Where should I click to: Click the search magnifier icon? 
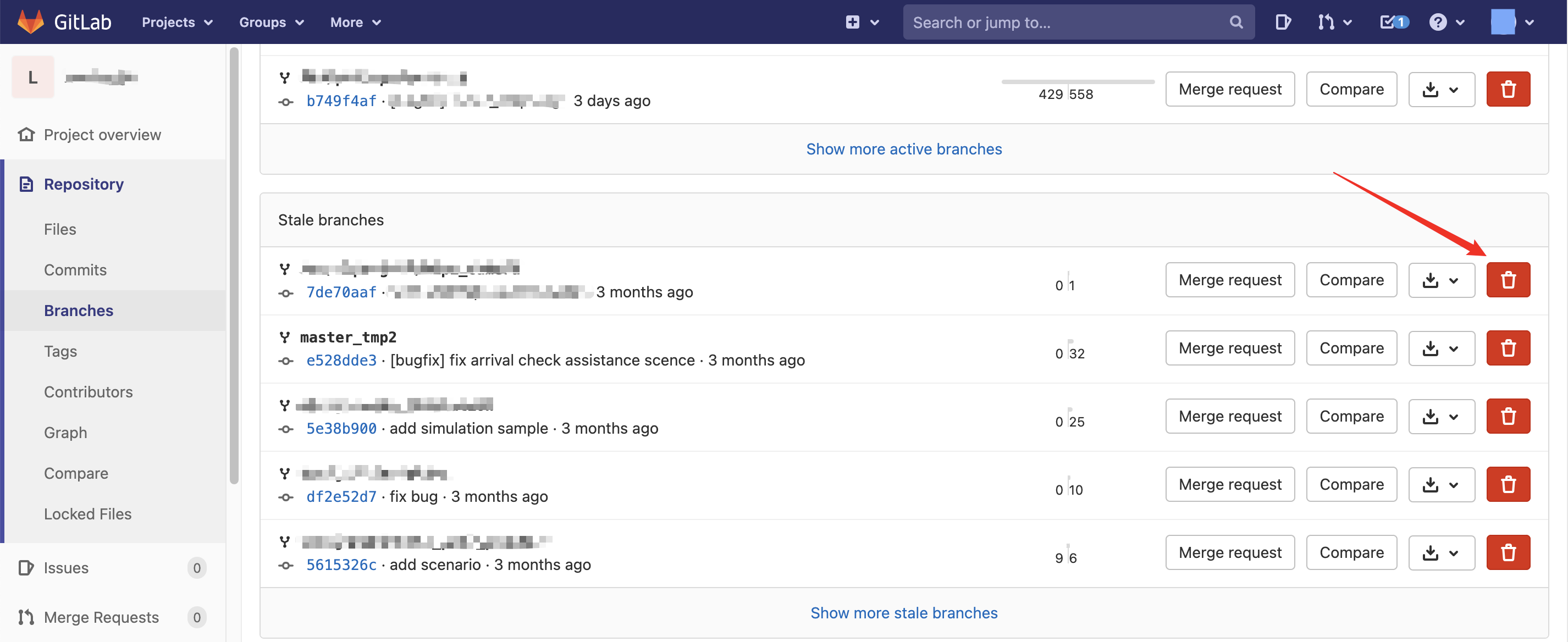1236,23
